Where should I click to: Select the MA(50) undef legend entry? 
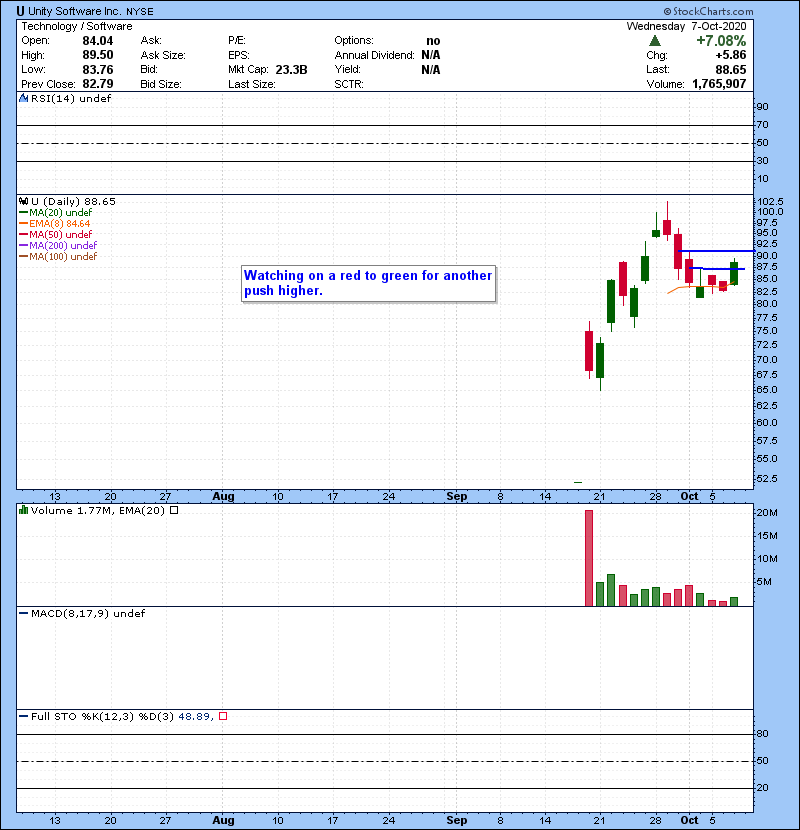(56, 234)
